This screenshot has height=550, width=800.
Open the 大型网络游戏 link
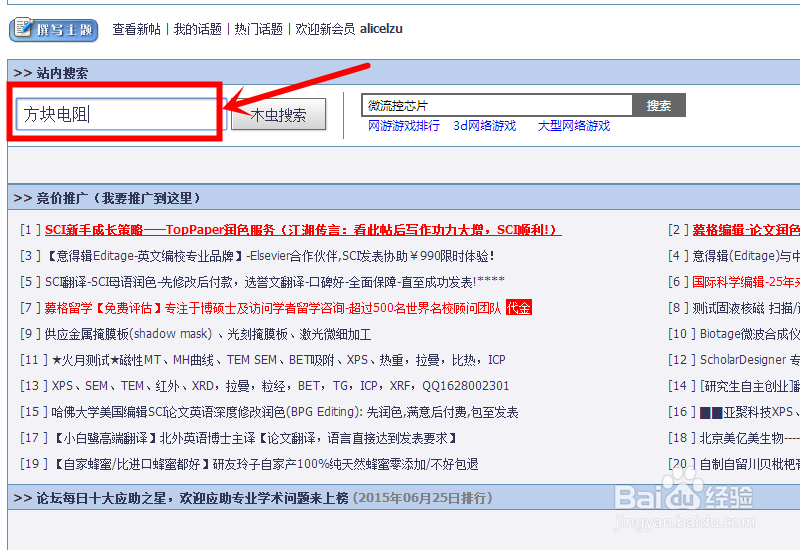pyautogui.click(x=573, y=126)
